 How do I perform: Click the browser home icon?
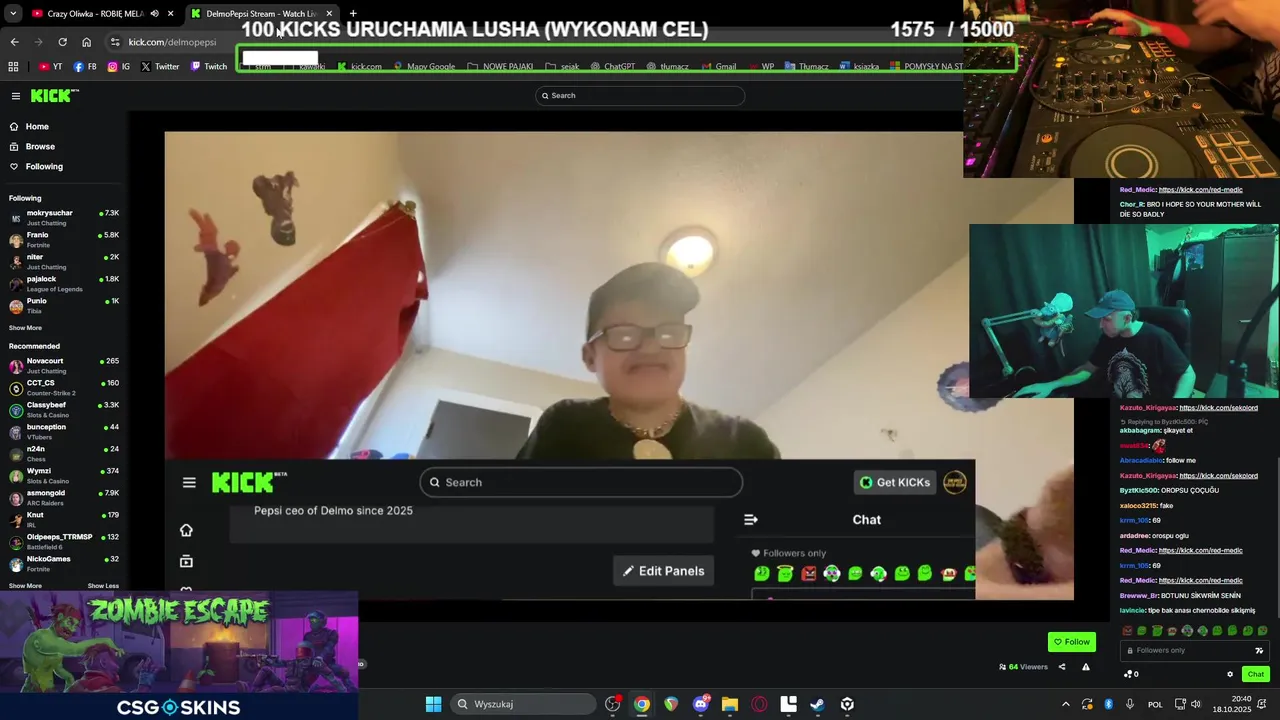(x=86, y=42)
